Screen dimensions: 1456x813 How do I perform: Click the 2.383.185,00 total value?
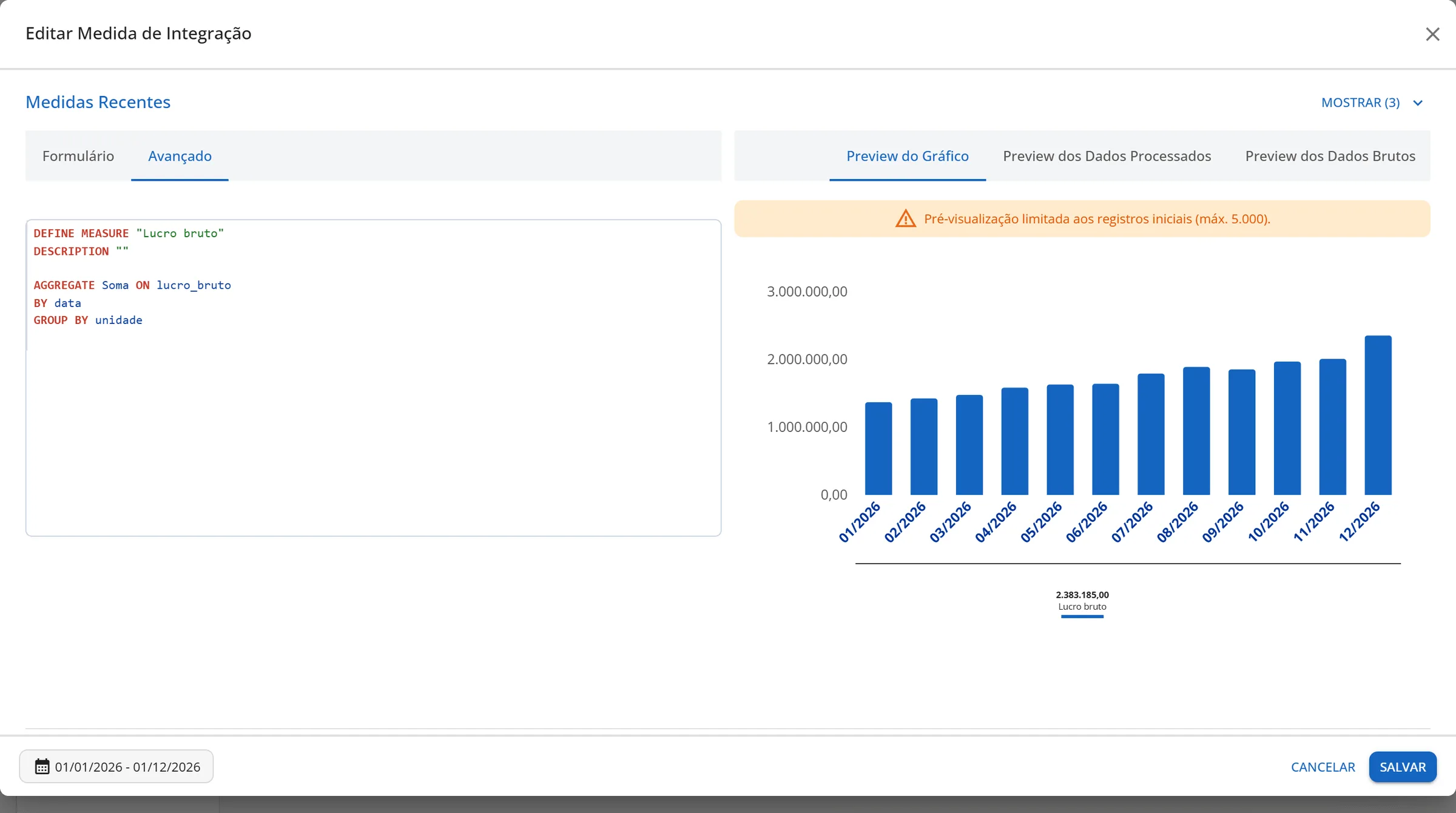(1082, 595)
